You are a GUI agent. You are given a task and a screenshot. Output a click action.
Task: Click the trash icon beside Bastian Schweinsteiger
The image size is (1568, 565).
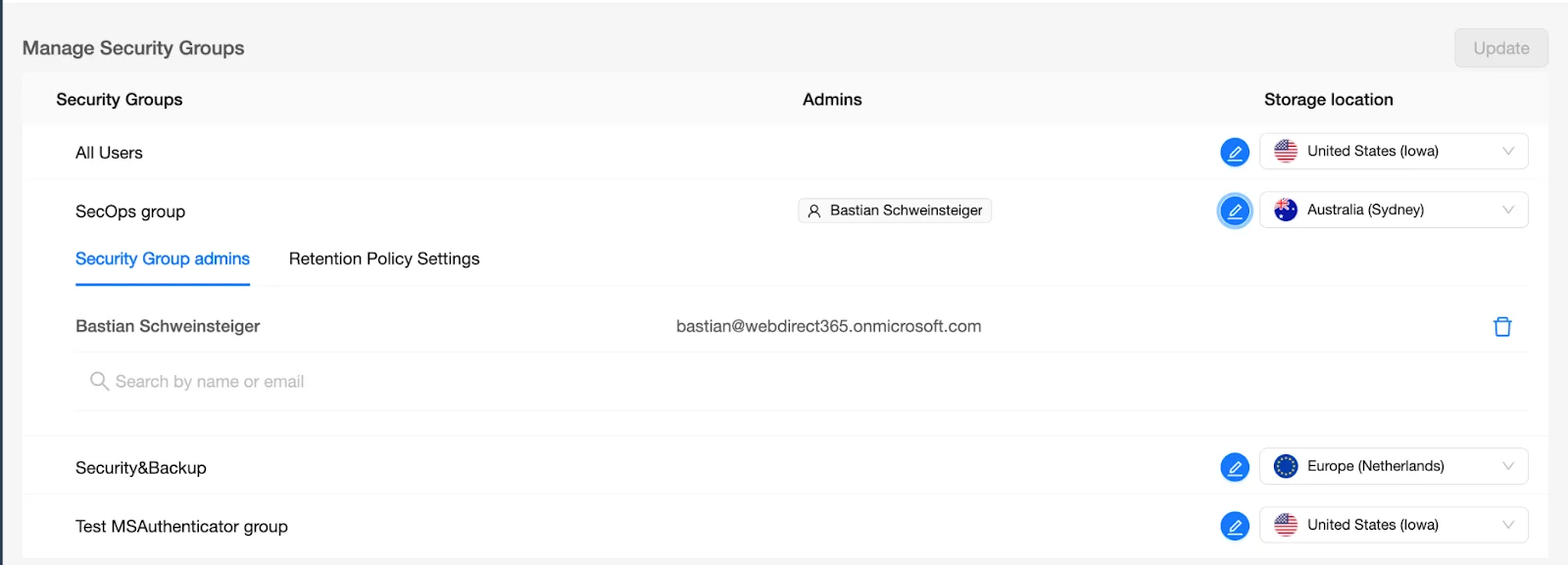coord(1504,326)
